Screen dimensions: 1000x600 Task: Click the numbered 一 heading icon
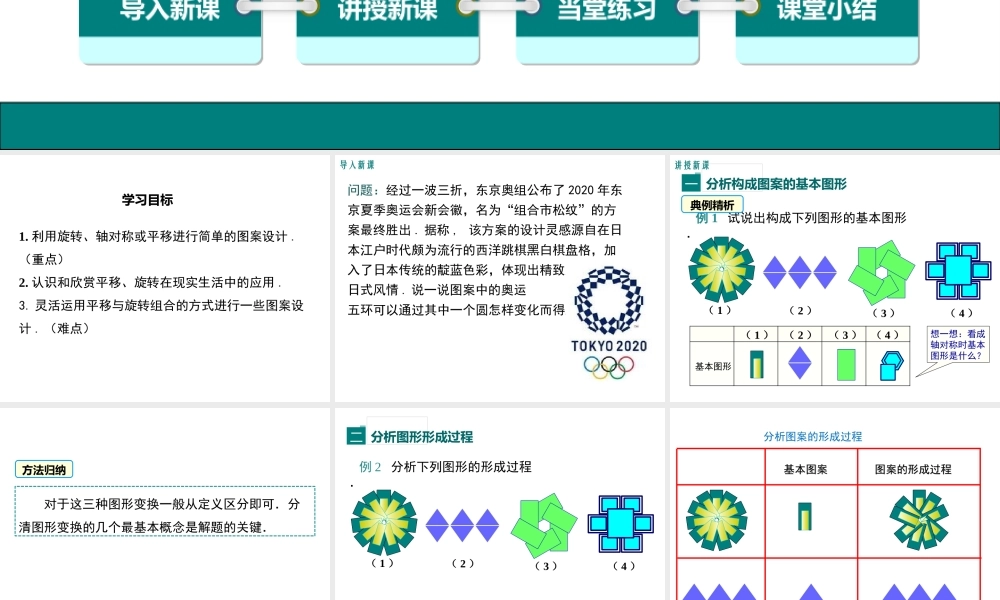click(691, 184)
